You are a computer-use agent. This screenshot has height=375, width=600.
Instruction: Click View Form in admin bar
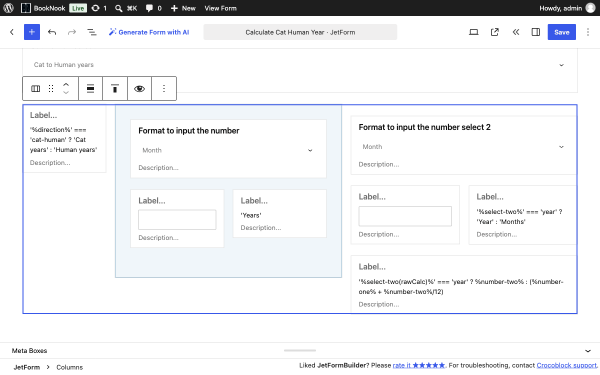(220, 8)
